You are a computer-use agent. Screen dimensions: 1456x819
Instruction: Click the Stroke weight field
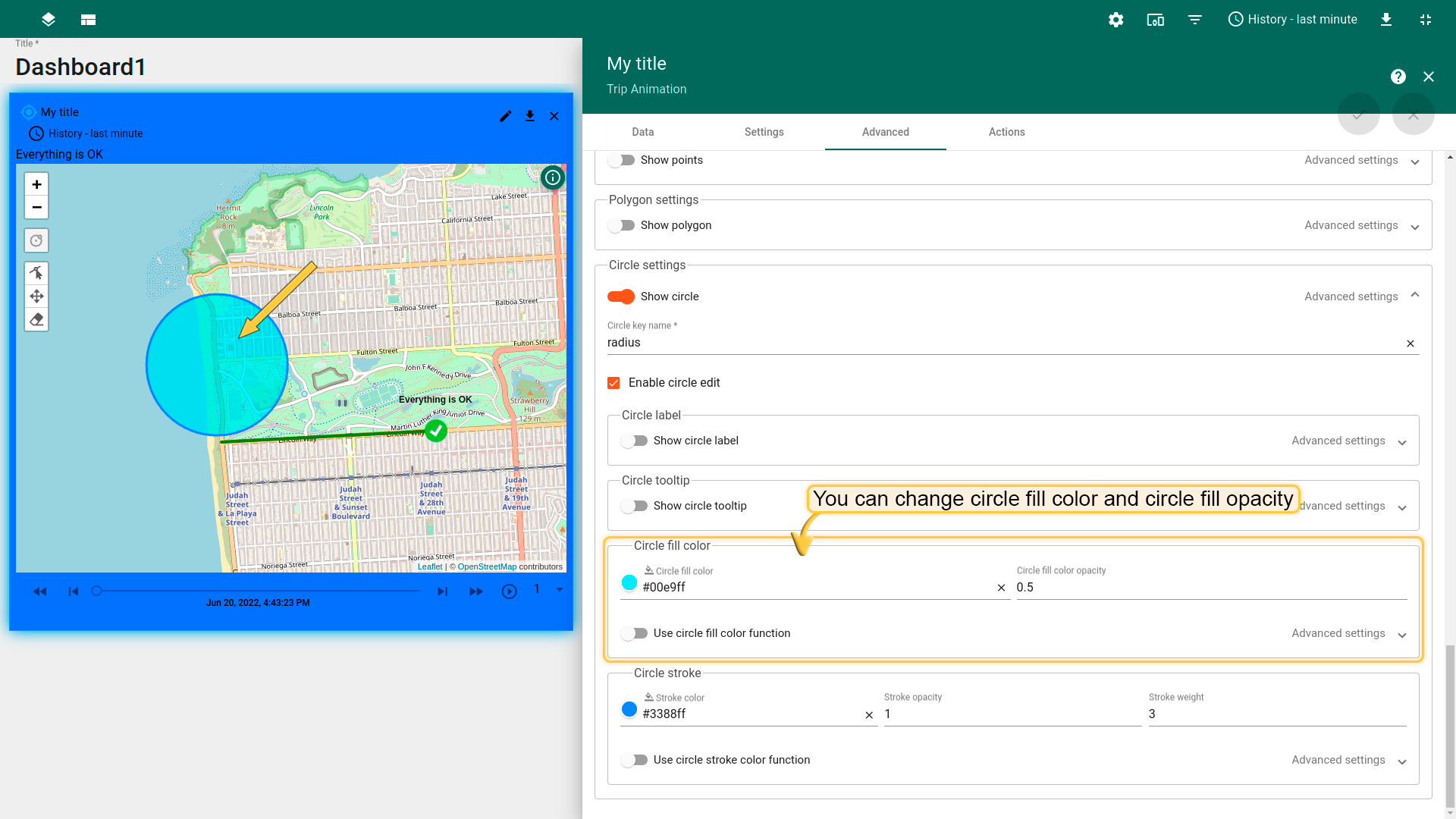(1278, 714)
